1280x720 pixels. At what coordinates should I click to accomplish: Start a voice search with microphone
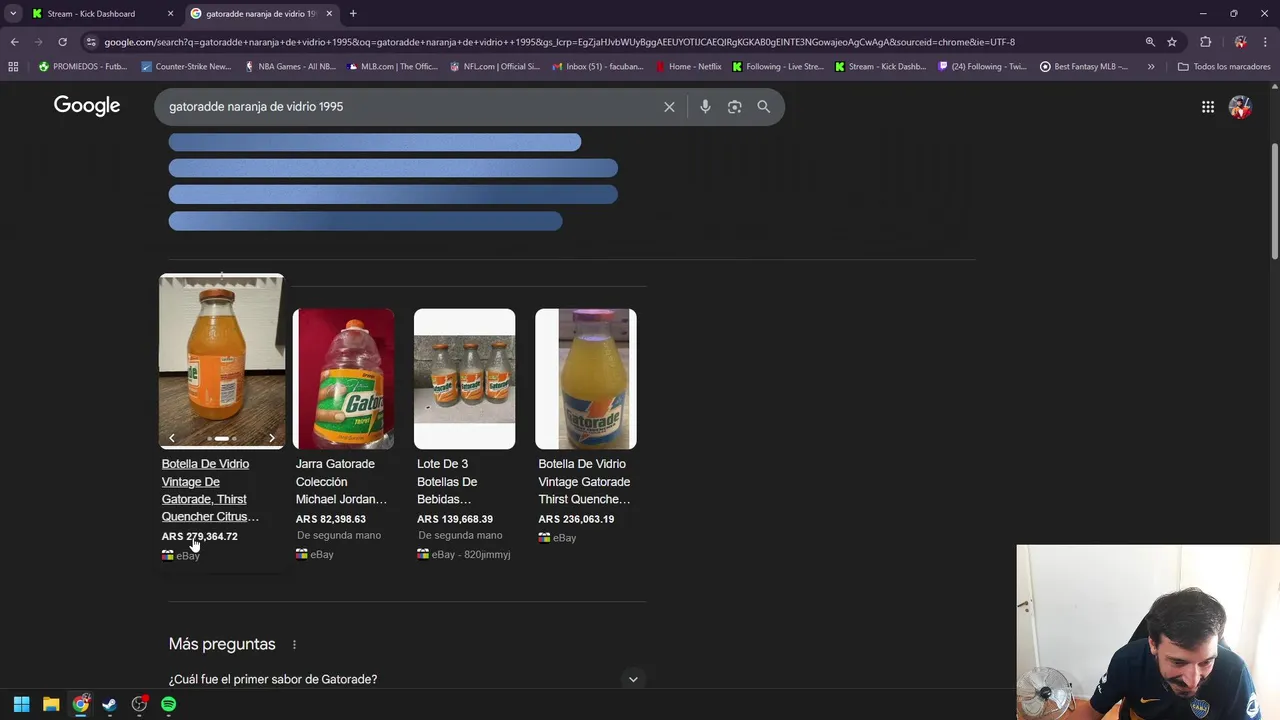(705, 107)
